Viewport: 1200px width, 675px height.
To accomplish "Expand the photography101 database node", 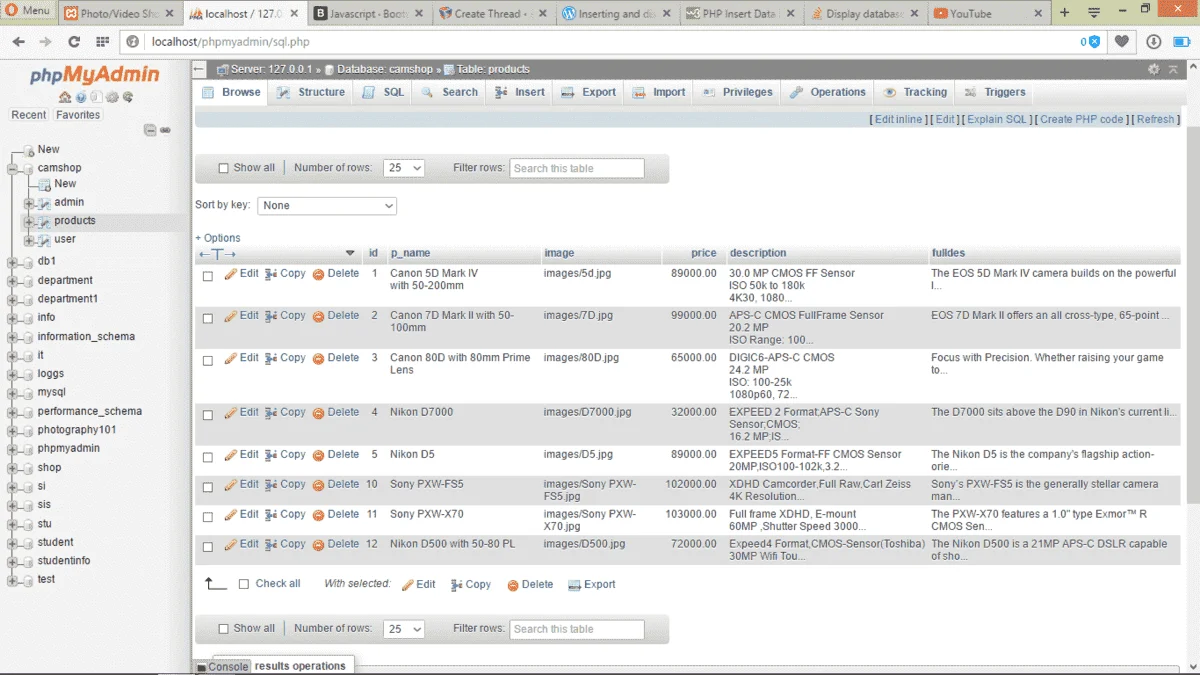I will (x=13, y=430).
